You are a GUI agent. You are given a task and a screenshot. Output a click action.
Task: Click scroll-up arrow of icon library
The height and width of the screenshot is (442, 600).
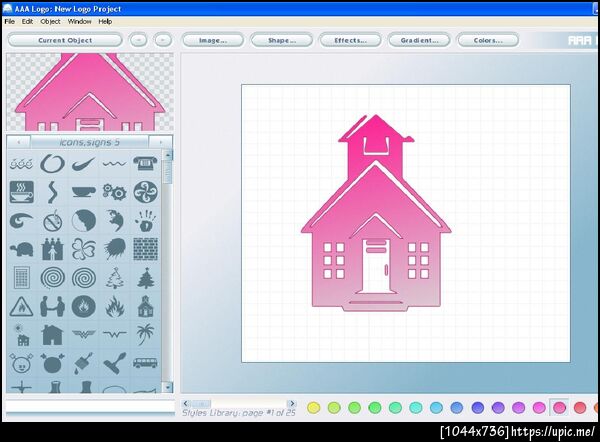(167, 155)
